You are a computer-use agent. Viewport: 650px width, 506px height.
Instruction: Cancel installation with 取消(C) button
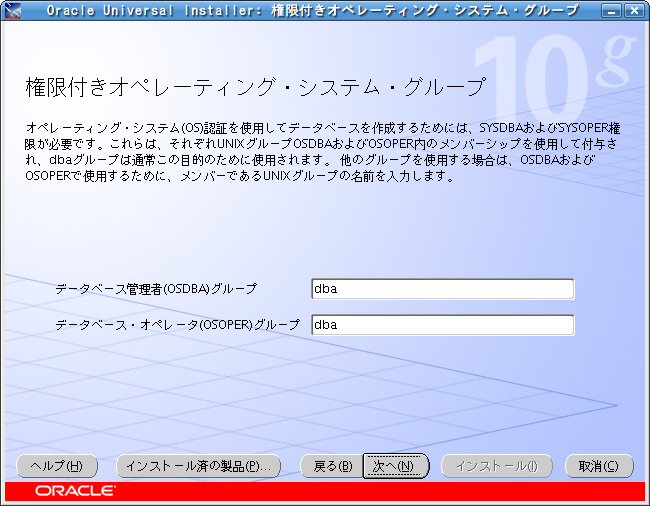(599, 466)
